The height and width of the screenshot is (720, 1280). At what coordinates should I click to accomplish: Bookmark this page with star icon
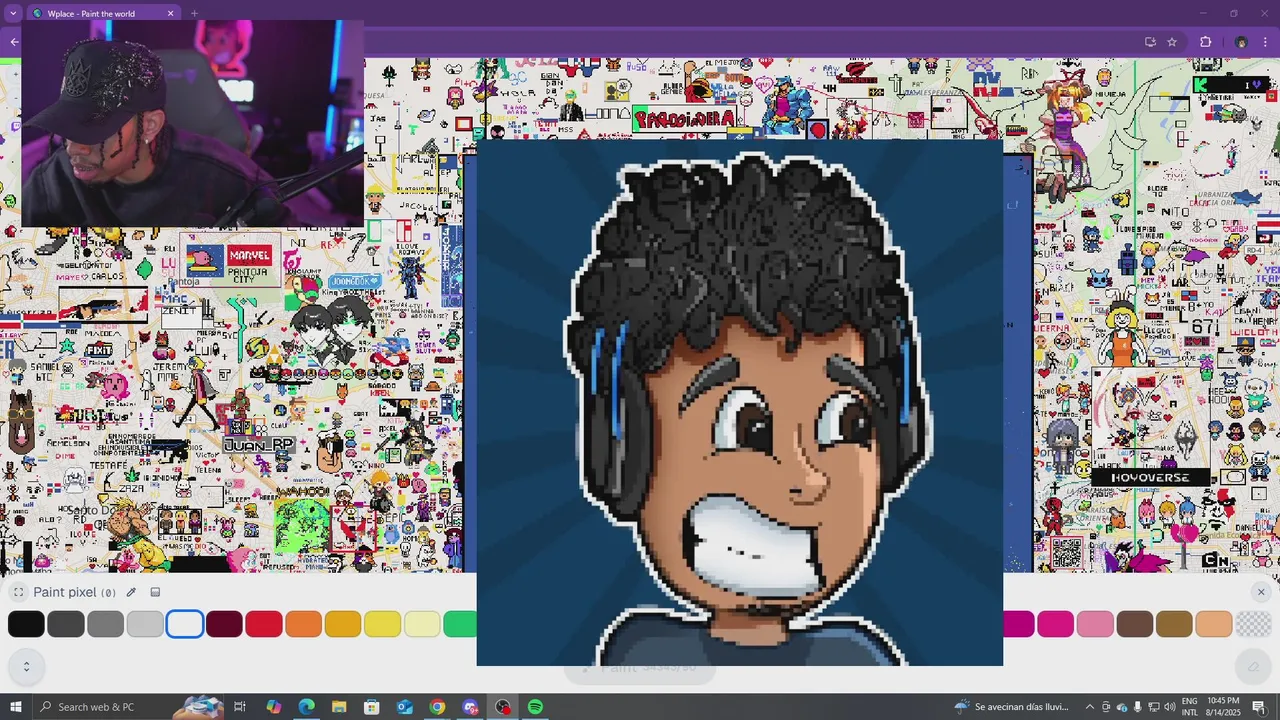pyautogui.click(x=1172, y=42)
